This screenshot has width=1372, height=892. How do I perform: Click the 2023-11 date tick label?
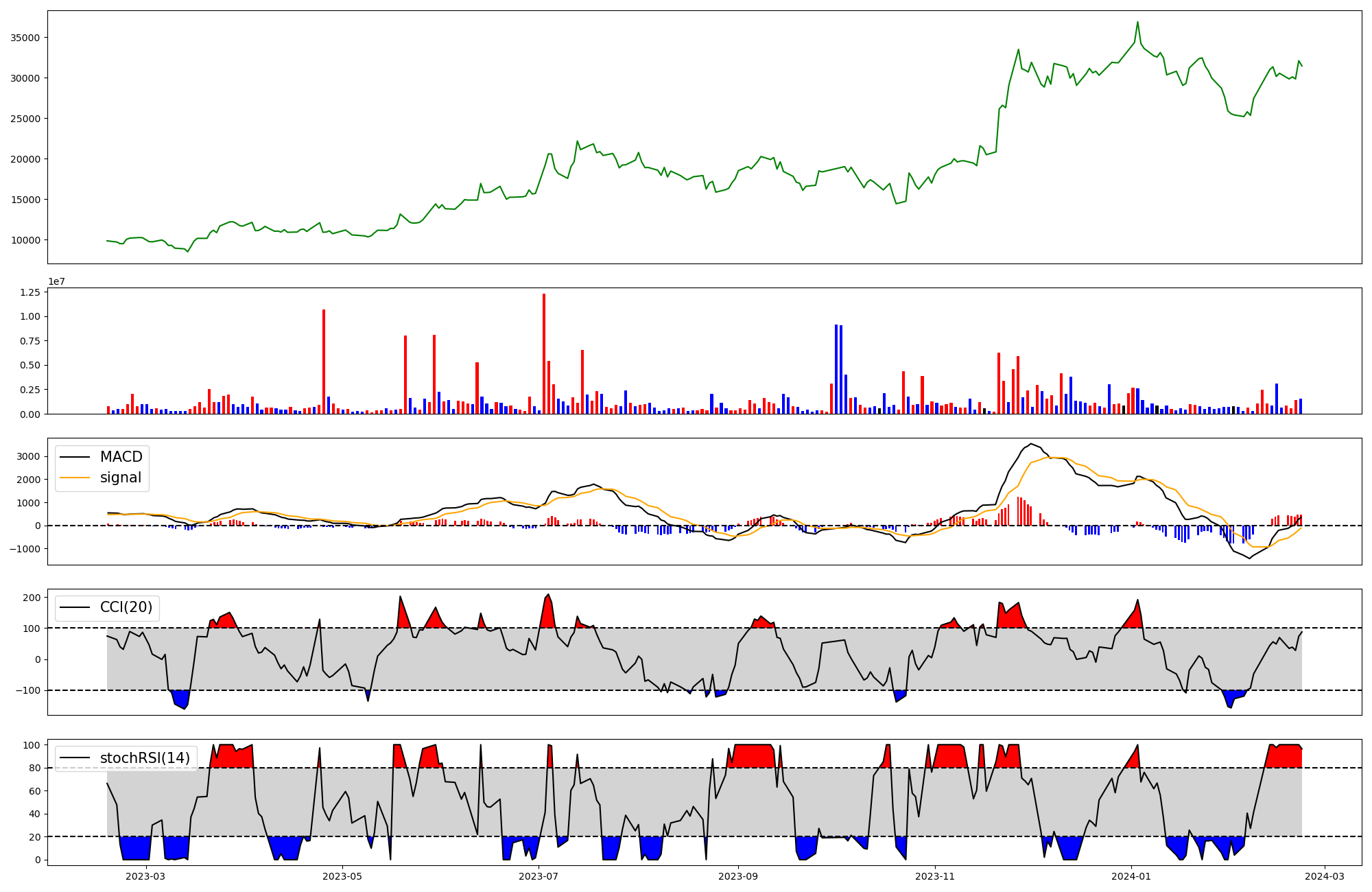(x=934, y=876)
